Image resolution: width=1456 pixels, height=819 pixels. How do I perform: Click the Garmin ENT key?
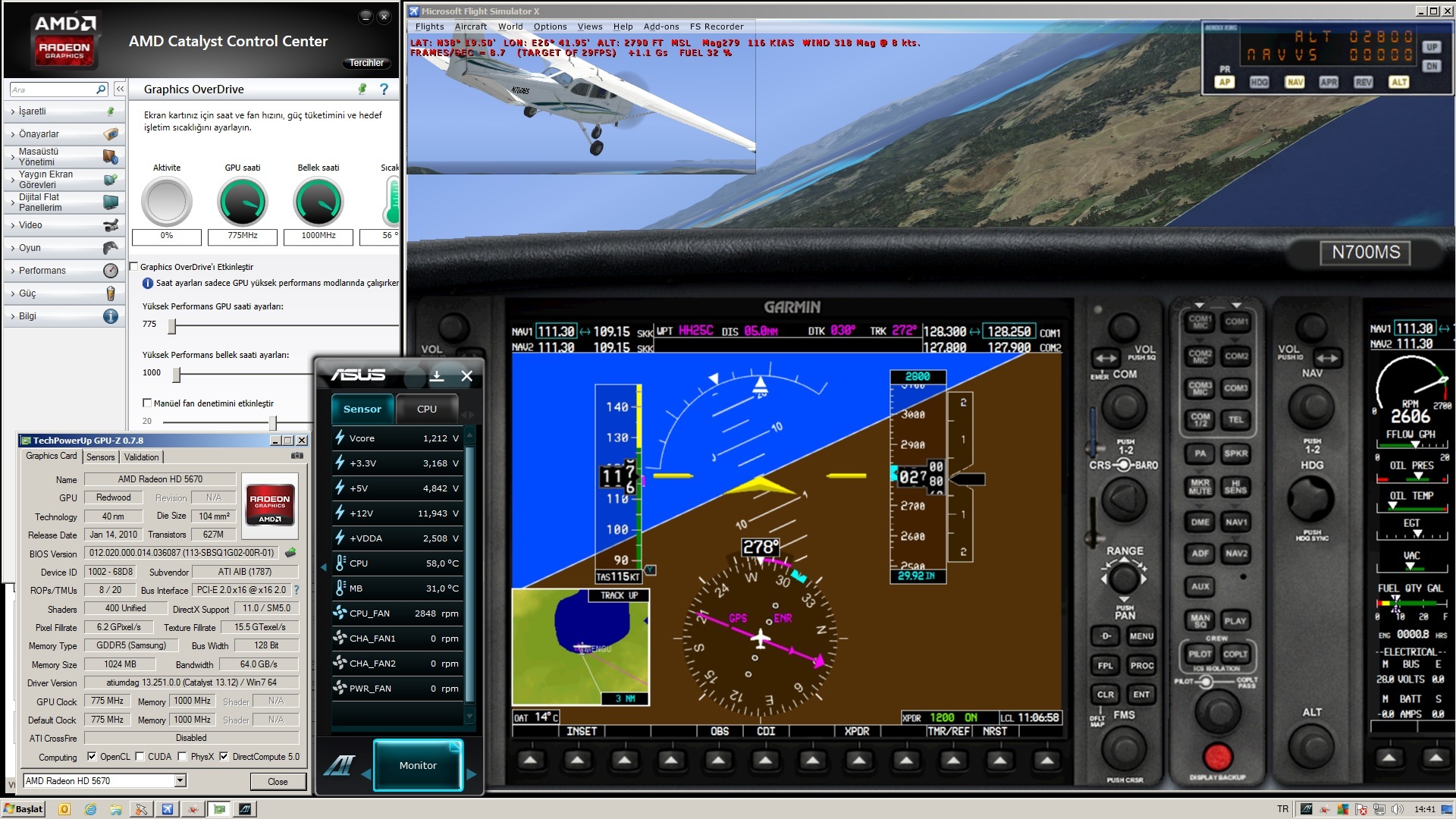[x=1141, y=695]
